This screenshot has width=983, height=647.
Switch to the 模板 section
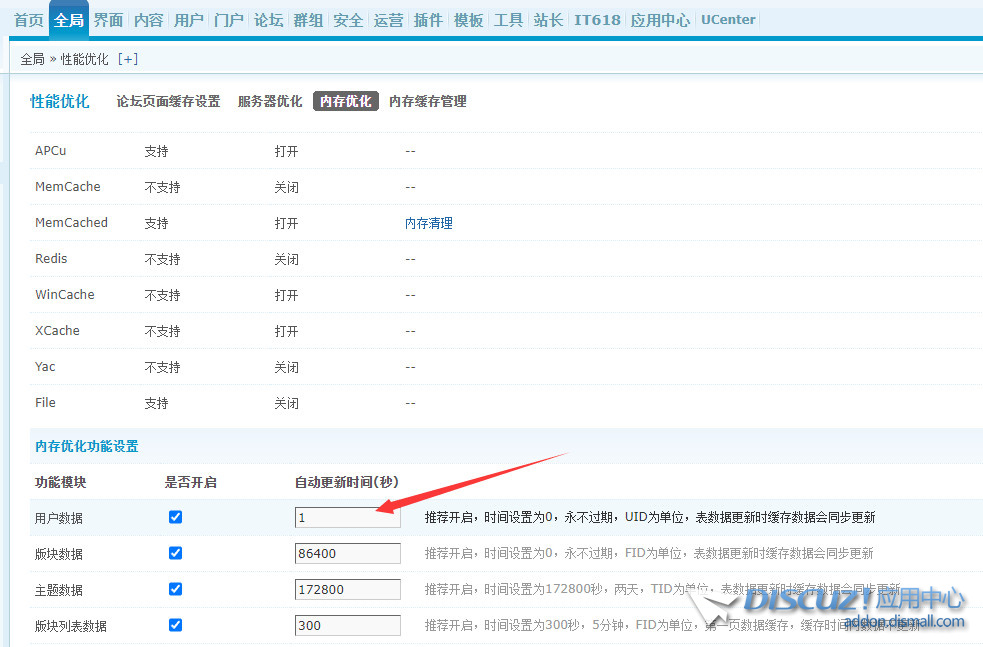(468, 19)
